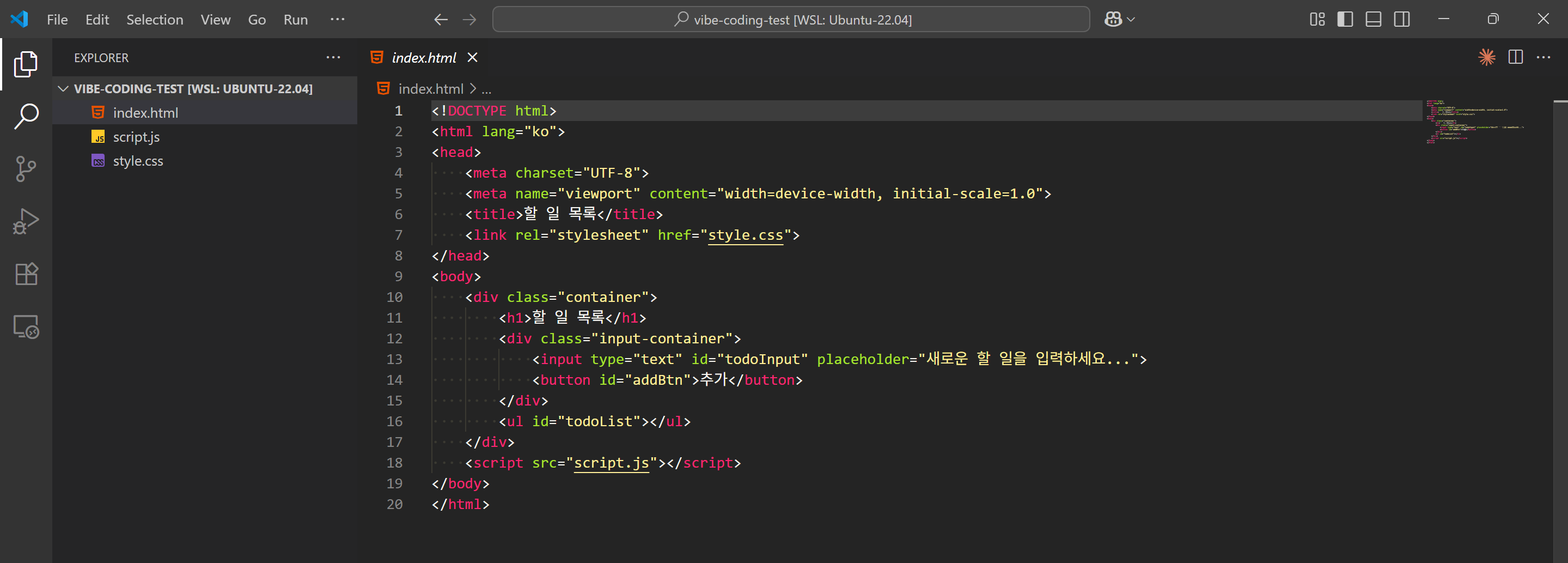Open Source Control view
The width and height of the screenshot is (1568, 563).
pyautogui.click(x=26, y=169)
